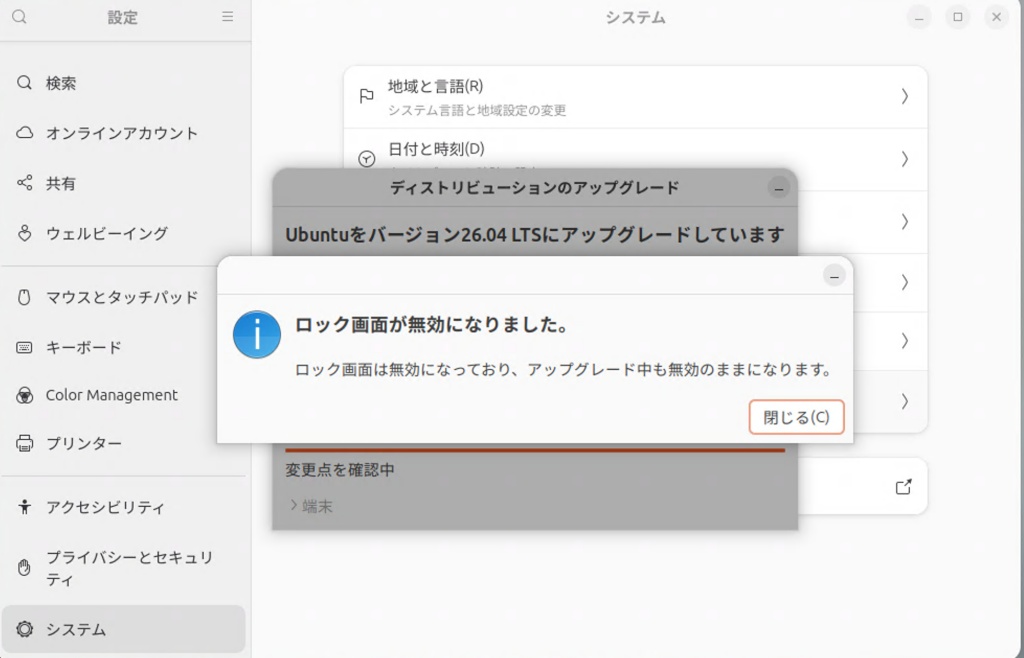Open the 地域と言語 row chevron
This screenshot has width=1024, height=658.
904,97
